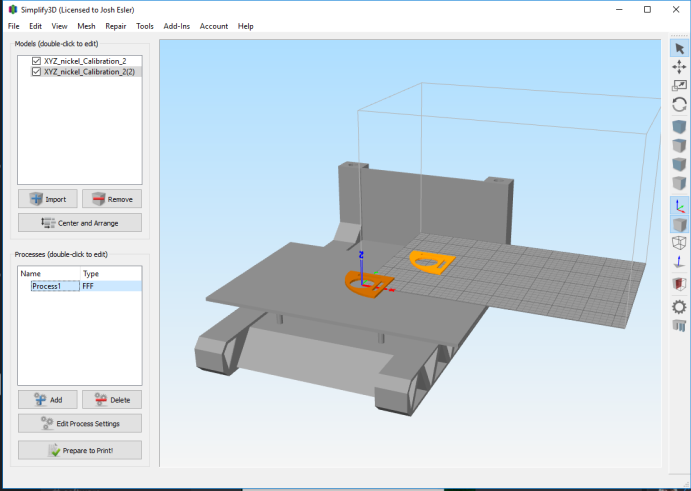The width and height of the screenshot is (691, 491).
Task: Click the gear icon in right toolbar
Action: click(679, 307)
